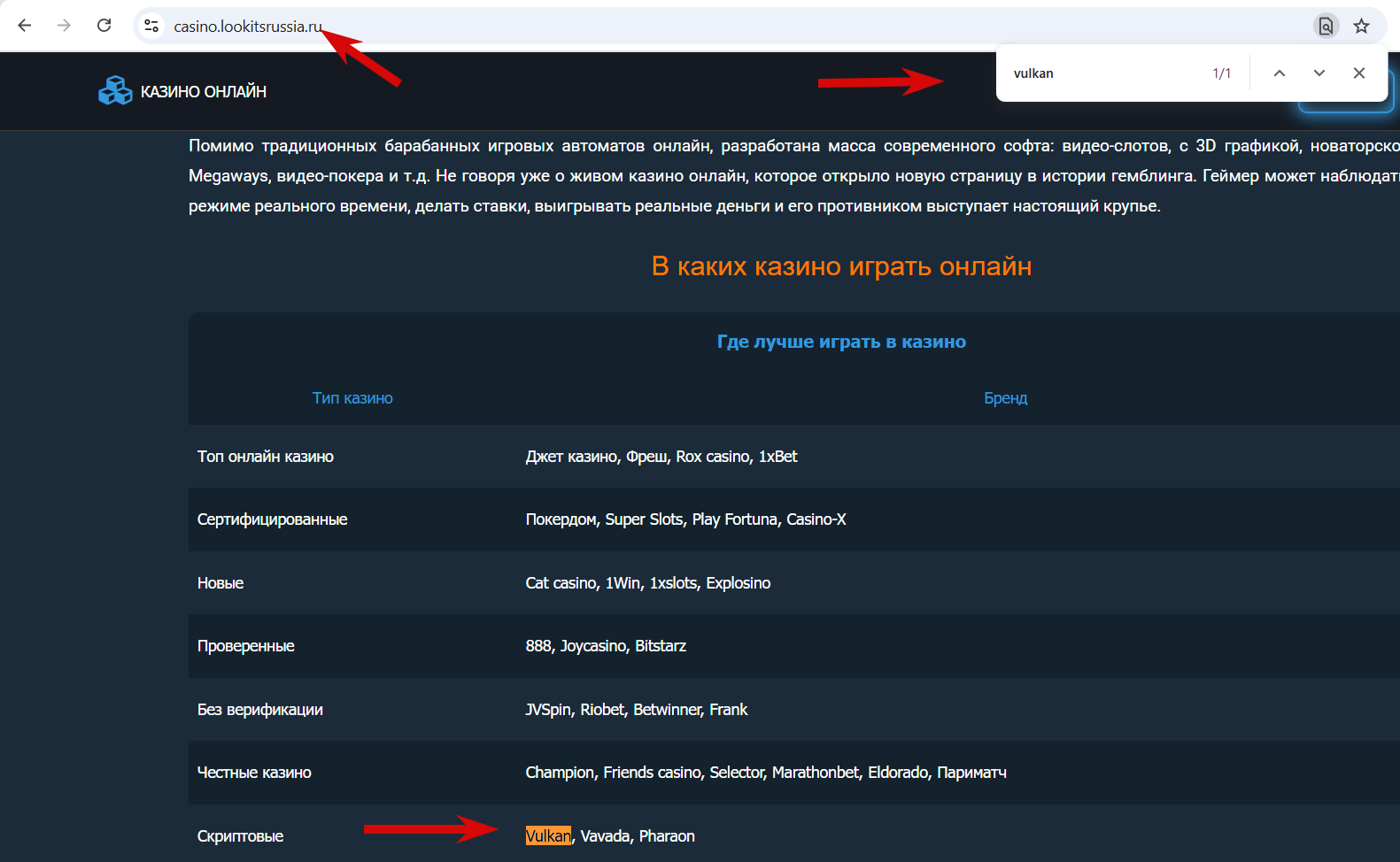Jump to previous find result with up chevron
This screenshot has width=1400, height=862.
click(x=1280, y=73)
